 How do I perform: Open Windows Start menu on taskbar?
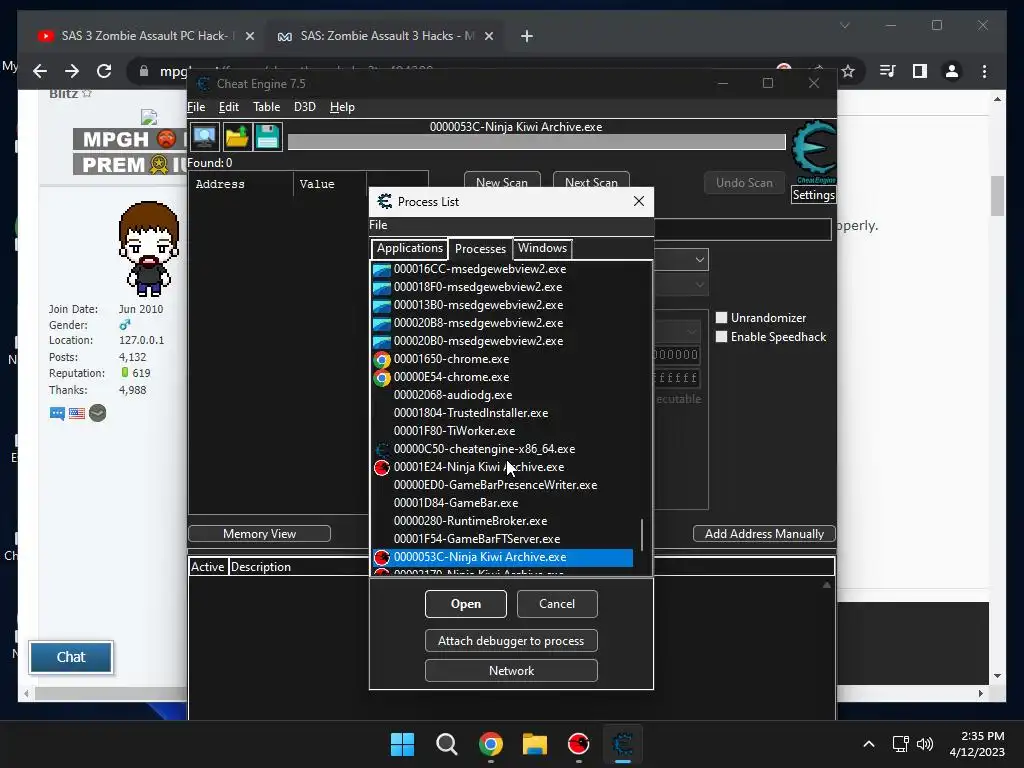[x=402, y=744]
